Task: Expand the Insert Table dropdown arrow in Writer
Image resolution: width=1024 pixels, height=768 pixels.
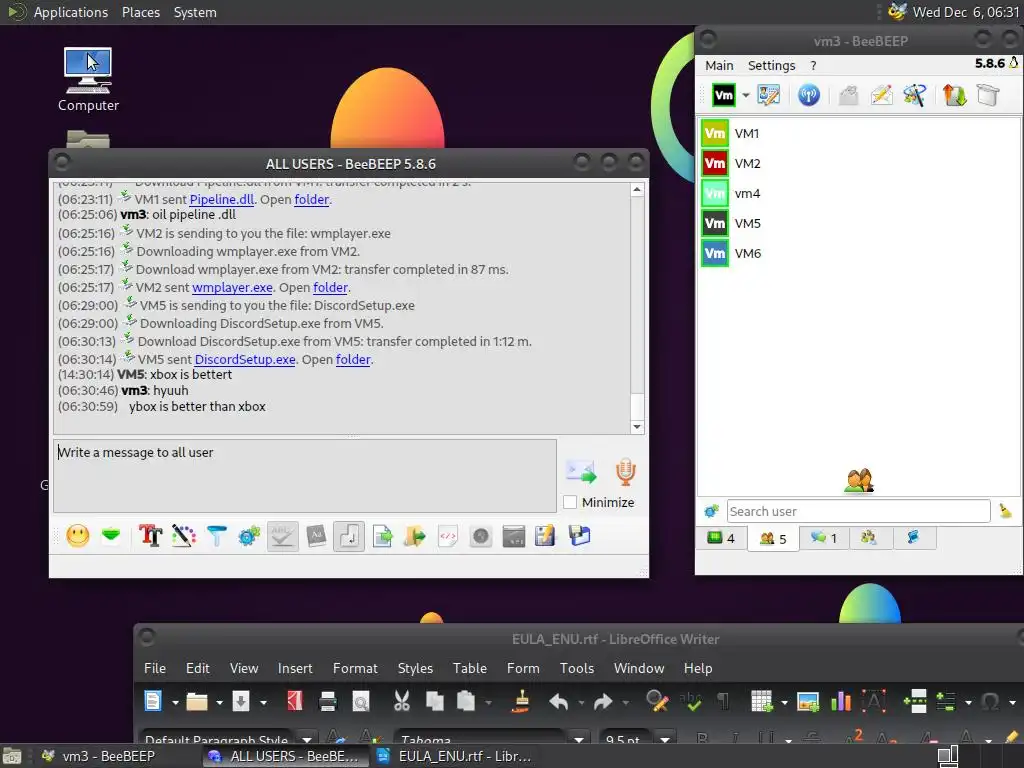Action: pyautogui.click(x=784, y=703)
